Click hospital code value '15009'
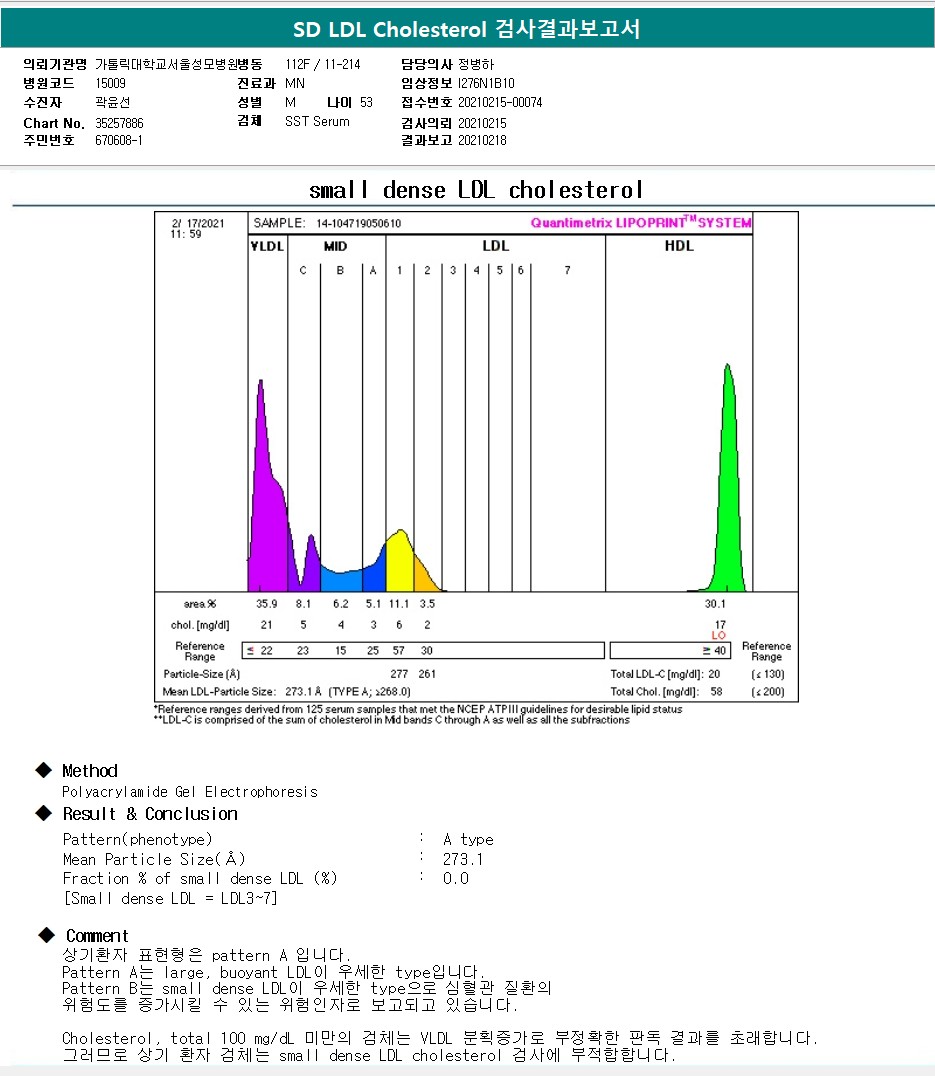 tap(110, 84)
